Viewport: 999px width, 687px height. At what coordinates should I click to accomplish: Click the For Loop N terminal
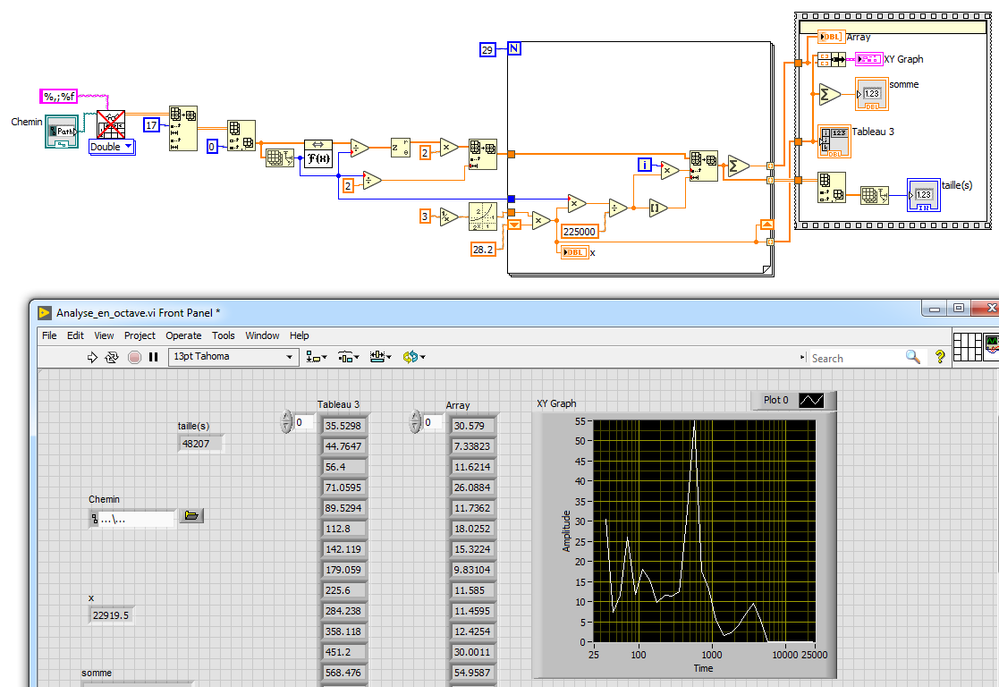tap(514, 48)
